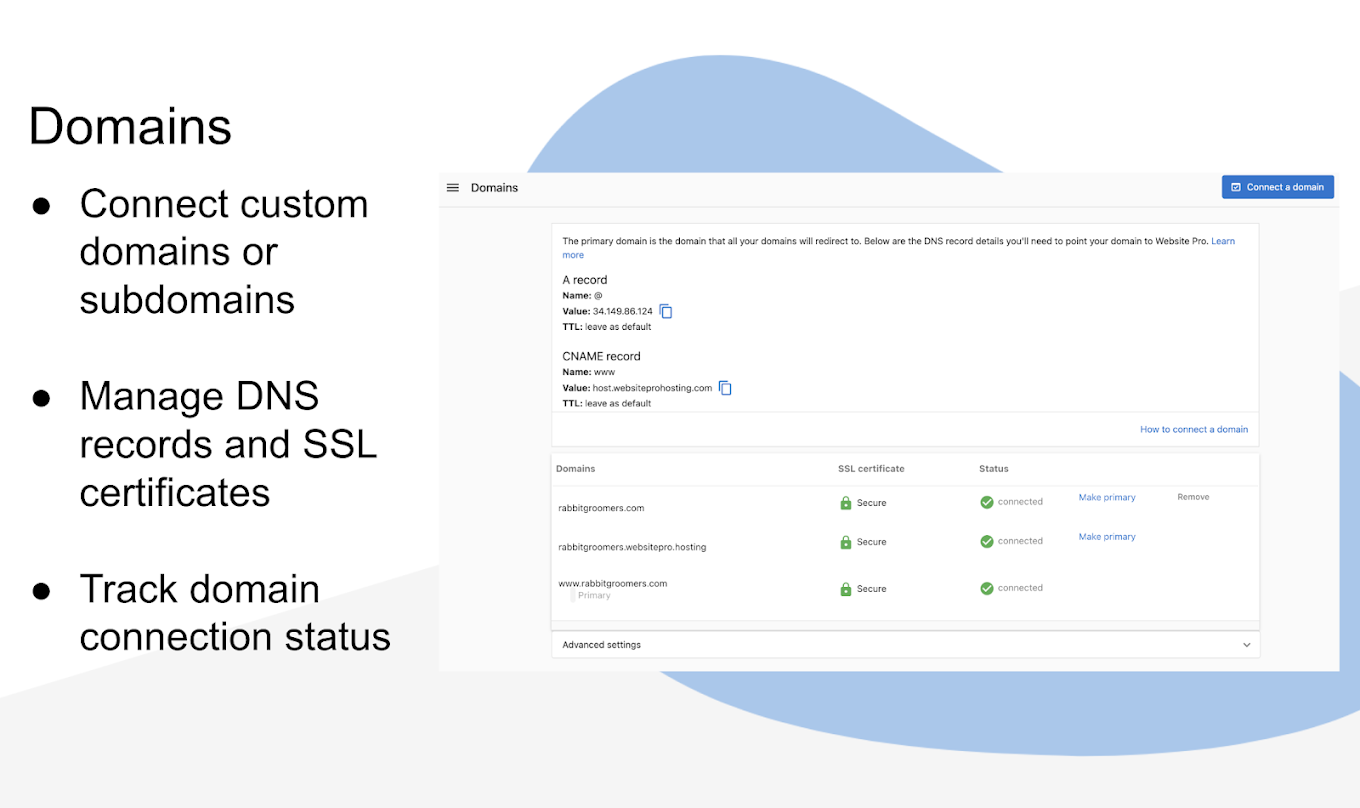This screenshot has height=808, width=1360.
Task: Click the SSL lock for rabbitgroomers.websitepro.hosting
Action: coord(845,541)
